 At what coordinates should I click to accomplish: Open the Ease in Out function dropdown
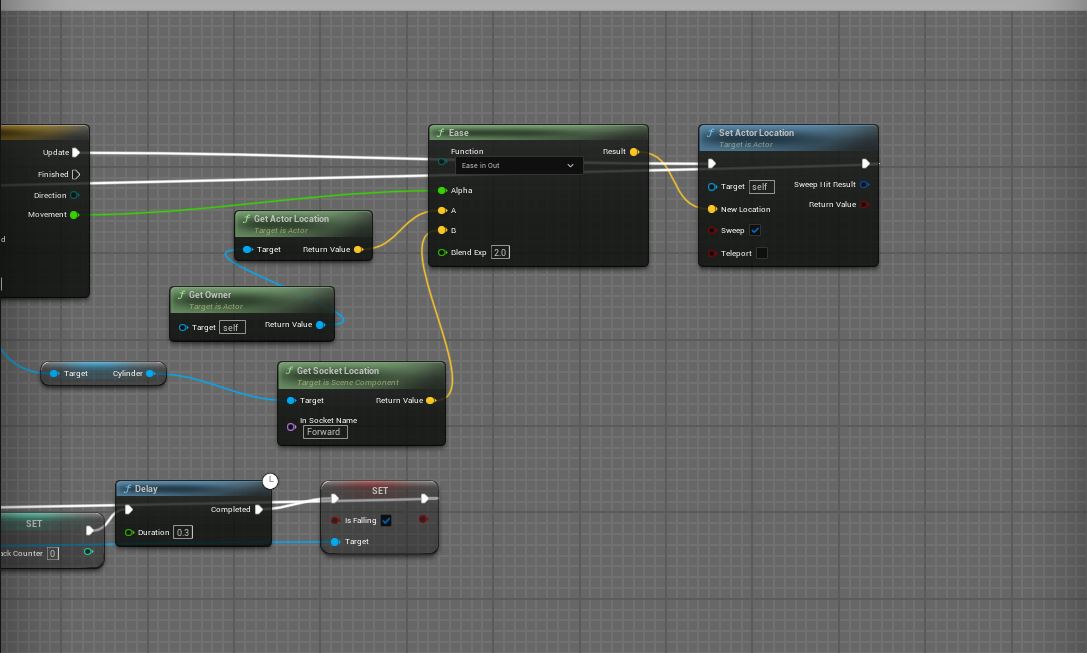point(518,165)
